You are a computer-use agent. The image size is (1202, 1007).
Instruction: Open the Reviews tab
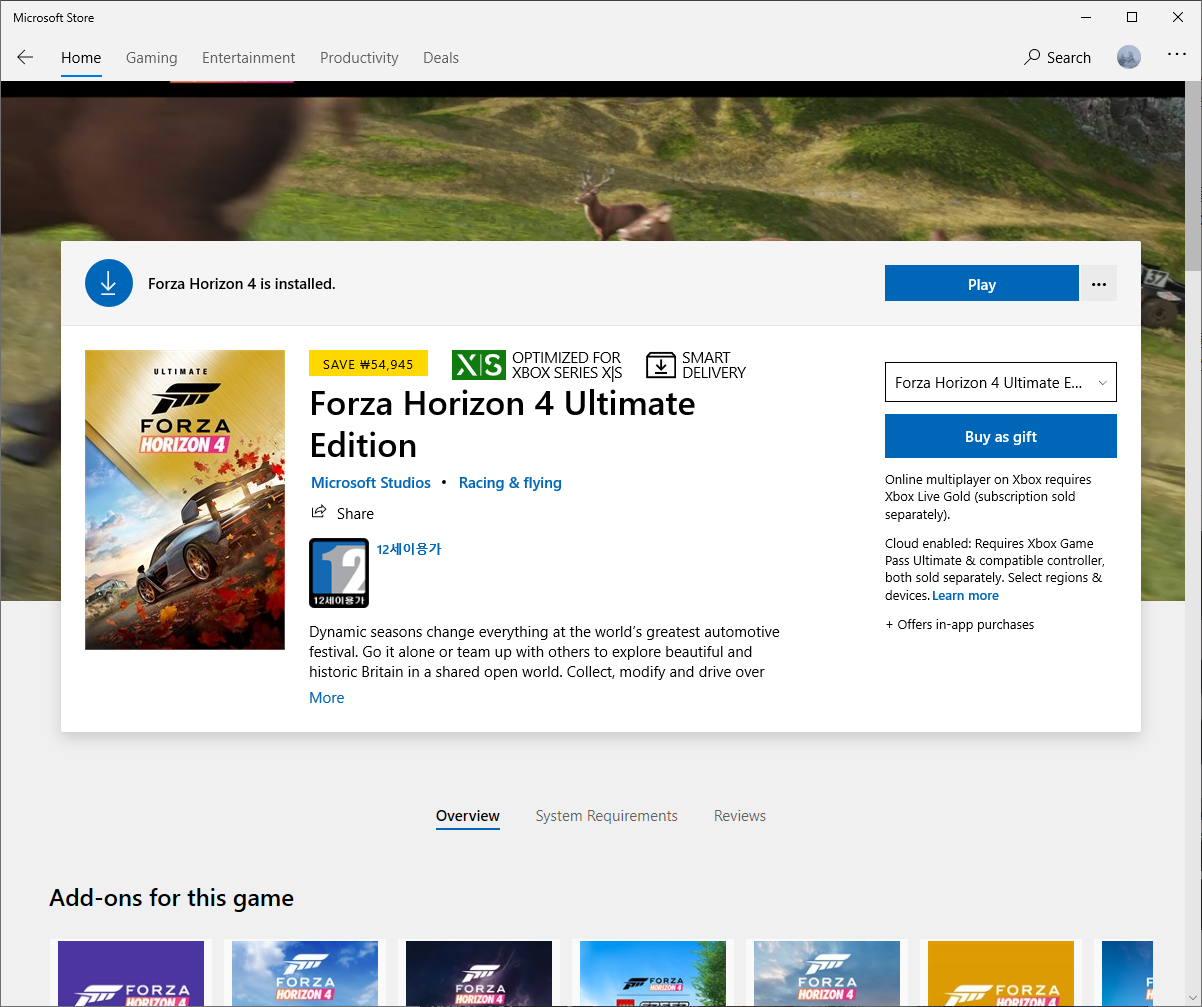click(740, 816)
